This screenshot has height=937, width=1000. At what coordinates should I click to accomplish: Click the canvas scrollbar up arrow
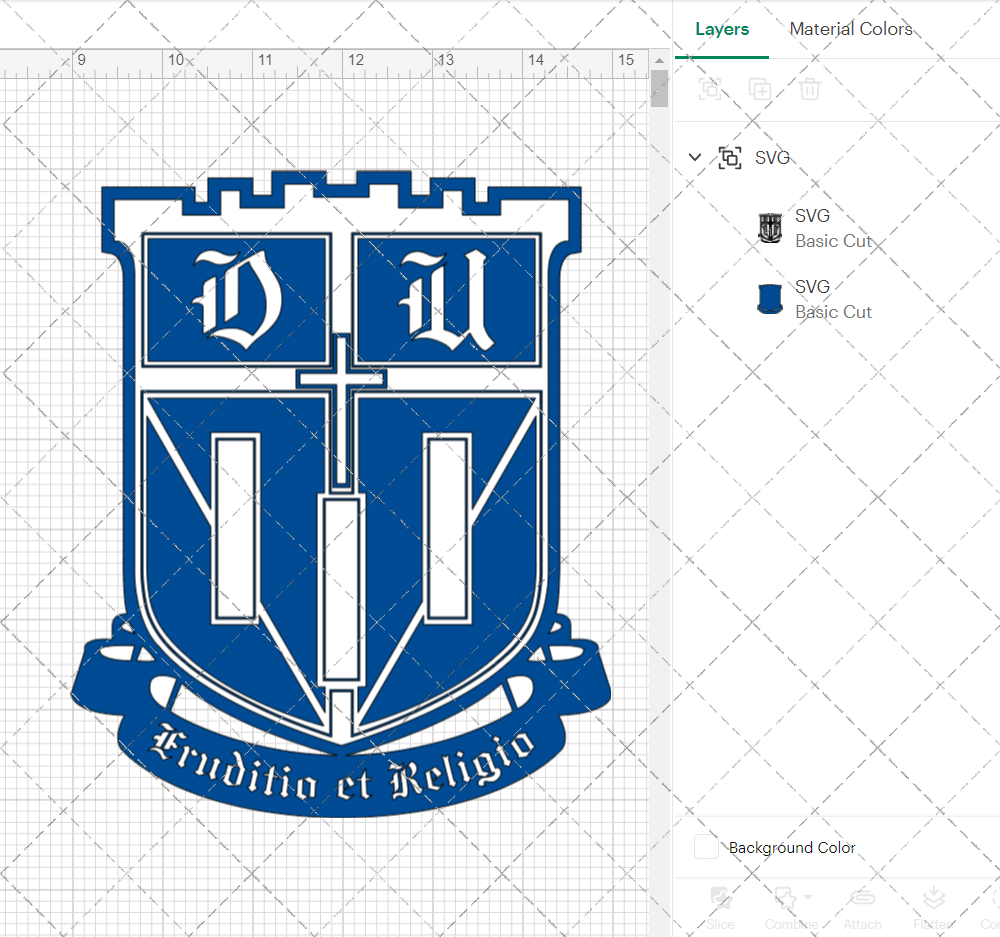659,60
